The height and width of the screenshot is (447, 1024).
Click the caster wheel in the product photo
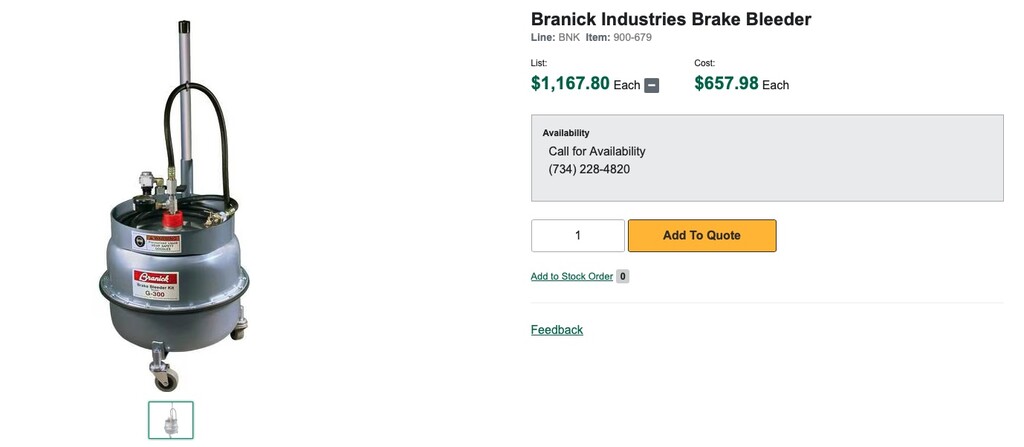click(x=164, y=378)
